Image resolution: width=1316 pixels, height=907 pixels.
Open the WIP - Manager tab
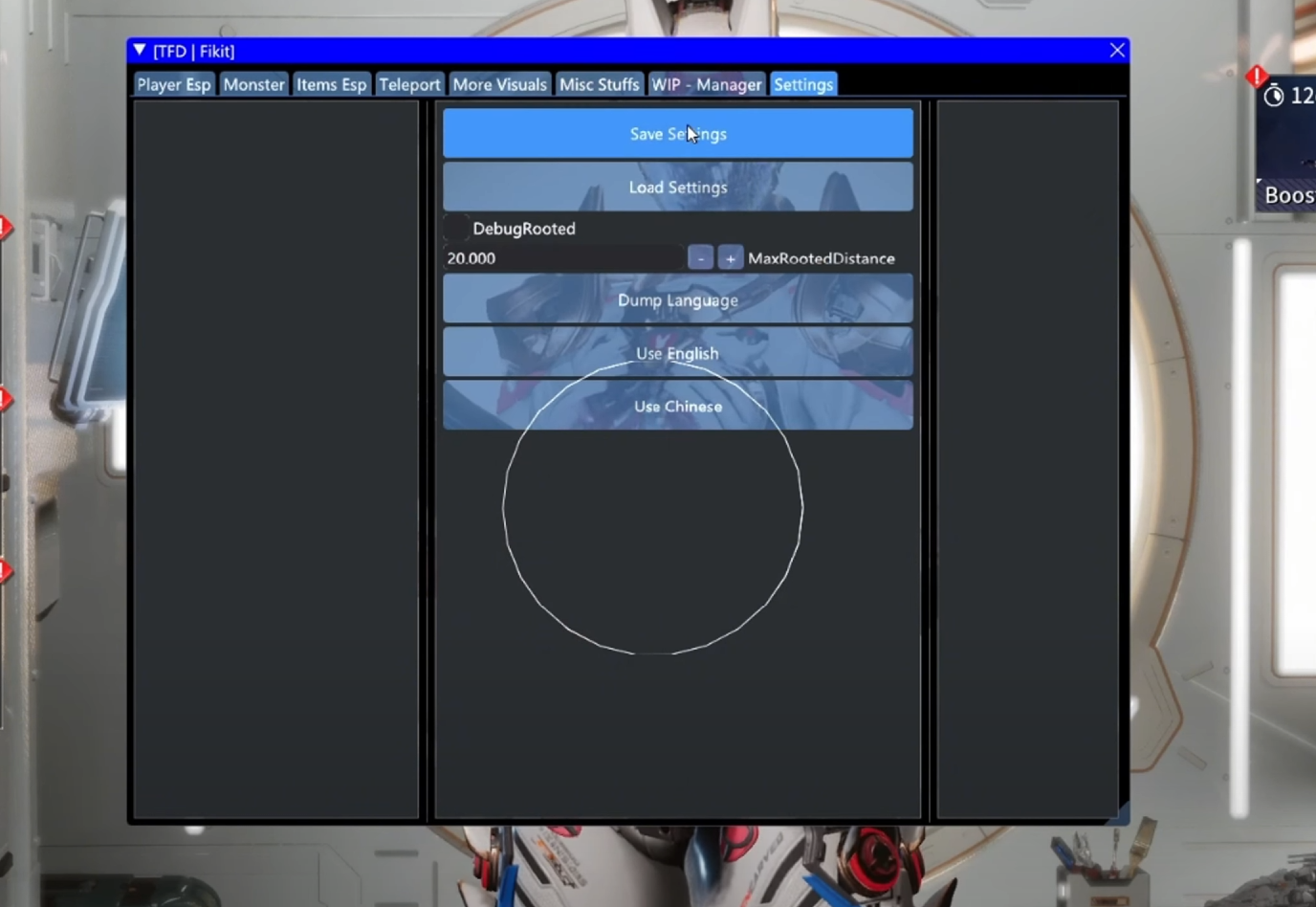click(707, 85)
